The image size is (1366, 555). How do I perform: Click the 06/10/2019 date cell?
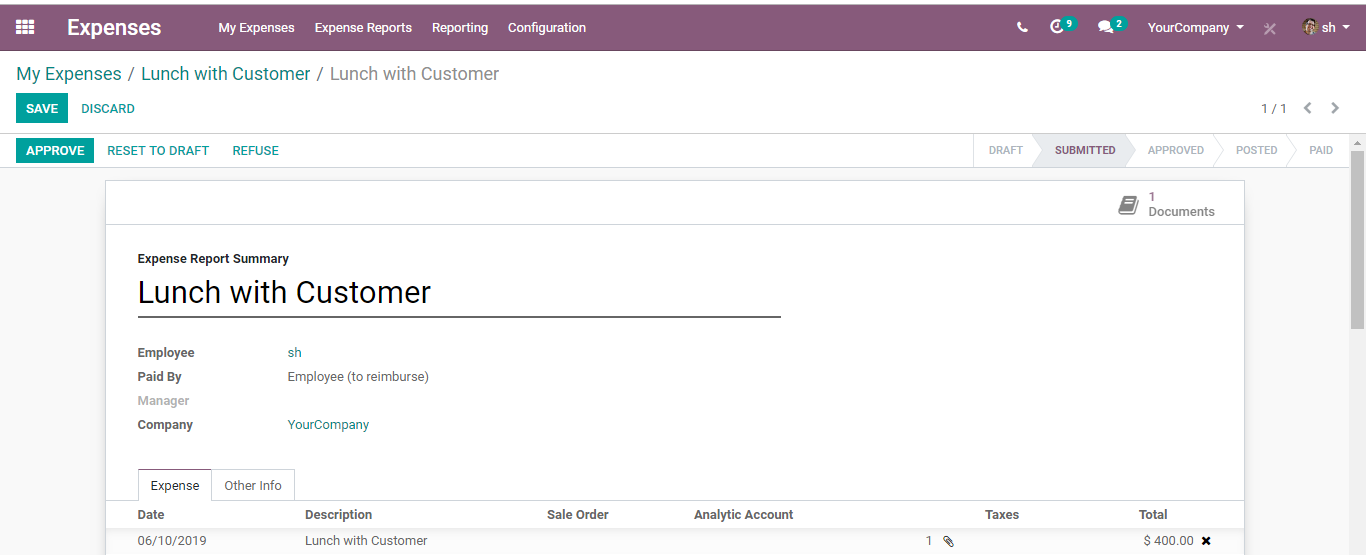[x=171, y=541]
